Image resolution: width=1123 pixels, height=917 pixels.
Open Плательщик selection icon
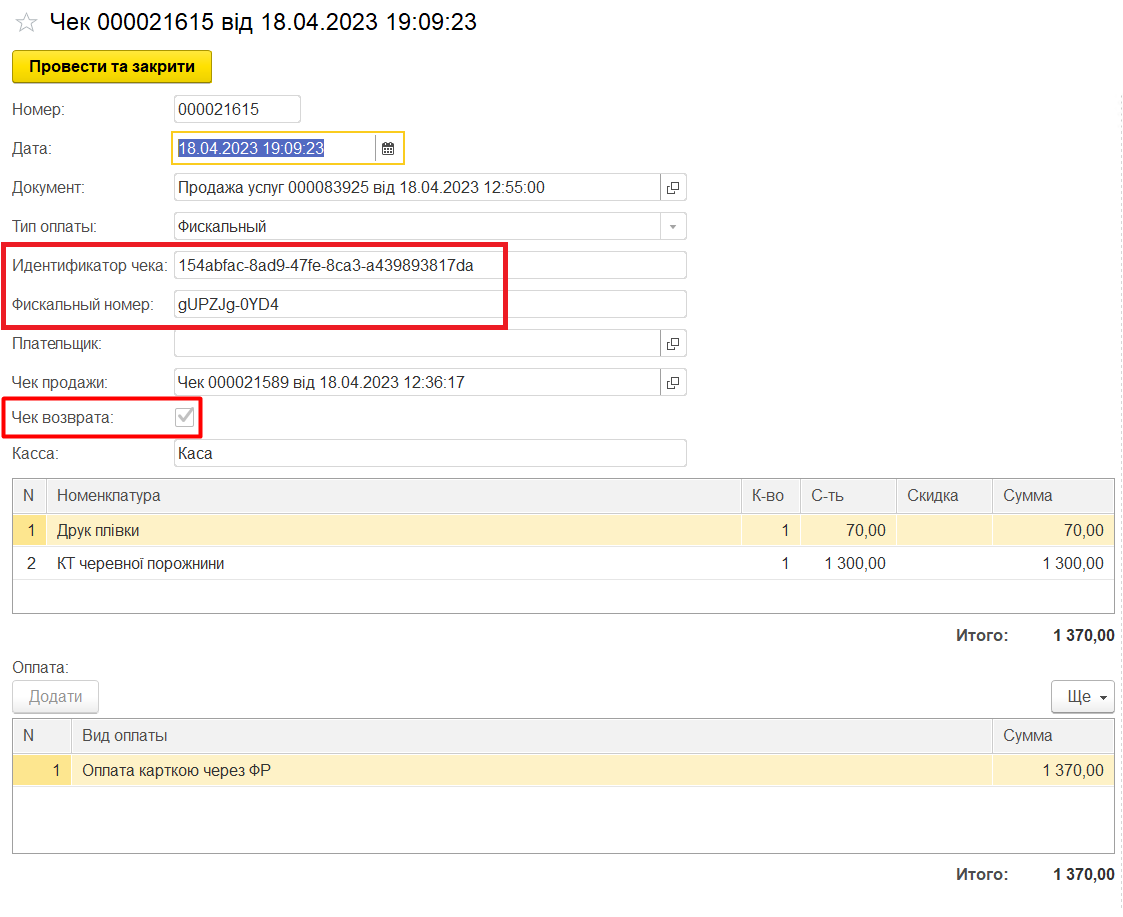673,344
